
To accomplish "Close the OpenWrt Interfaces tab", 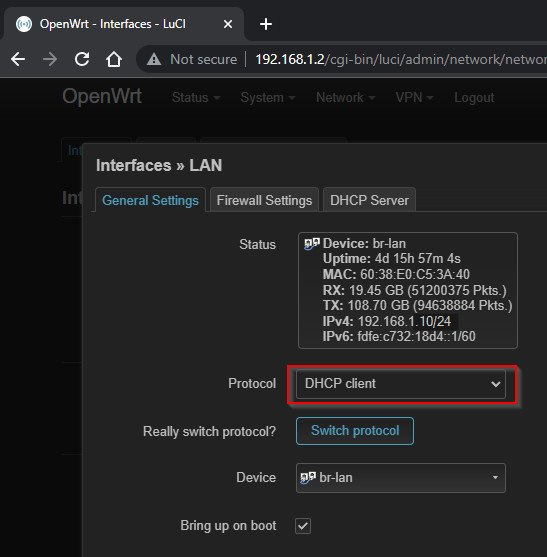I will click(x=228, y=24).
